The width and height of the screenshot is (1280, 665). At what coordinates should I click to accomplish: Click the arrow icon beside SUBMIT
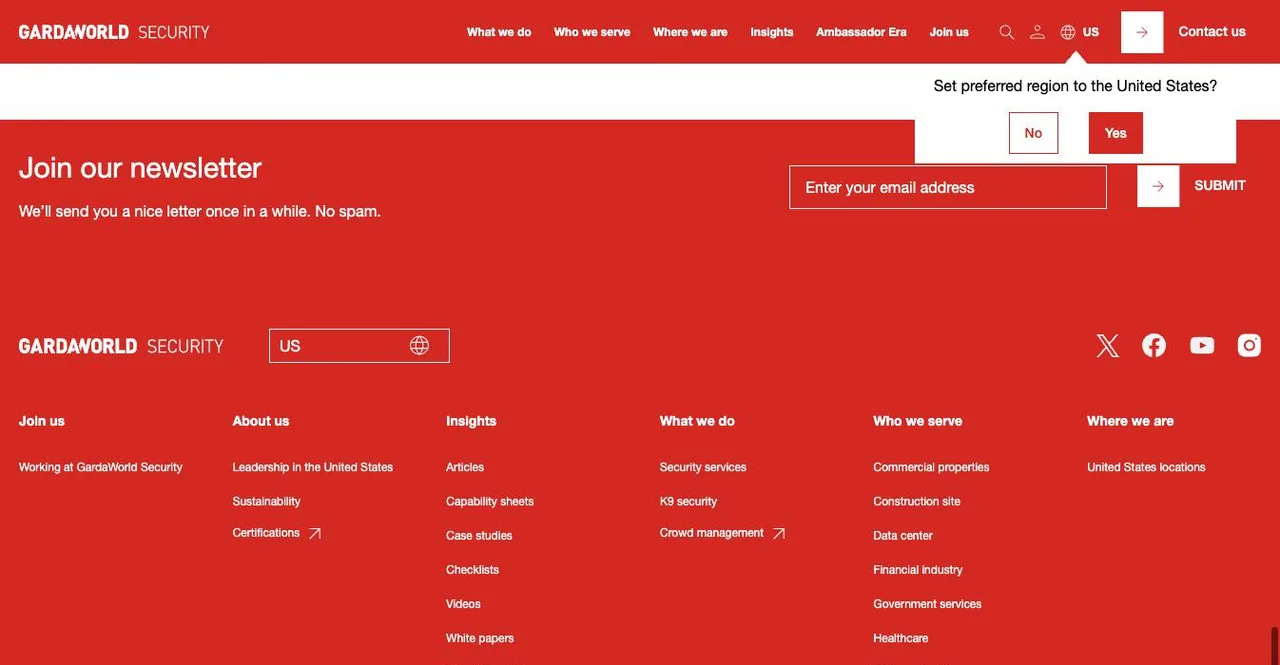click(1158, 186)
